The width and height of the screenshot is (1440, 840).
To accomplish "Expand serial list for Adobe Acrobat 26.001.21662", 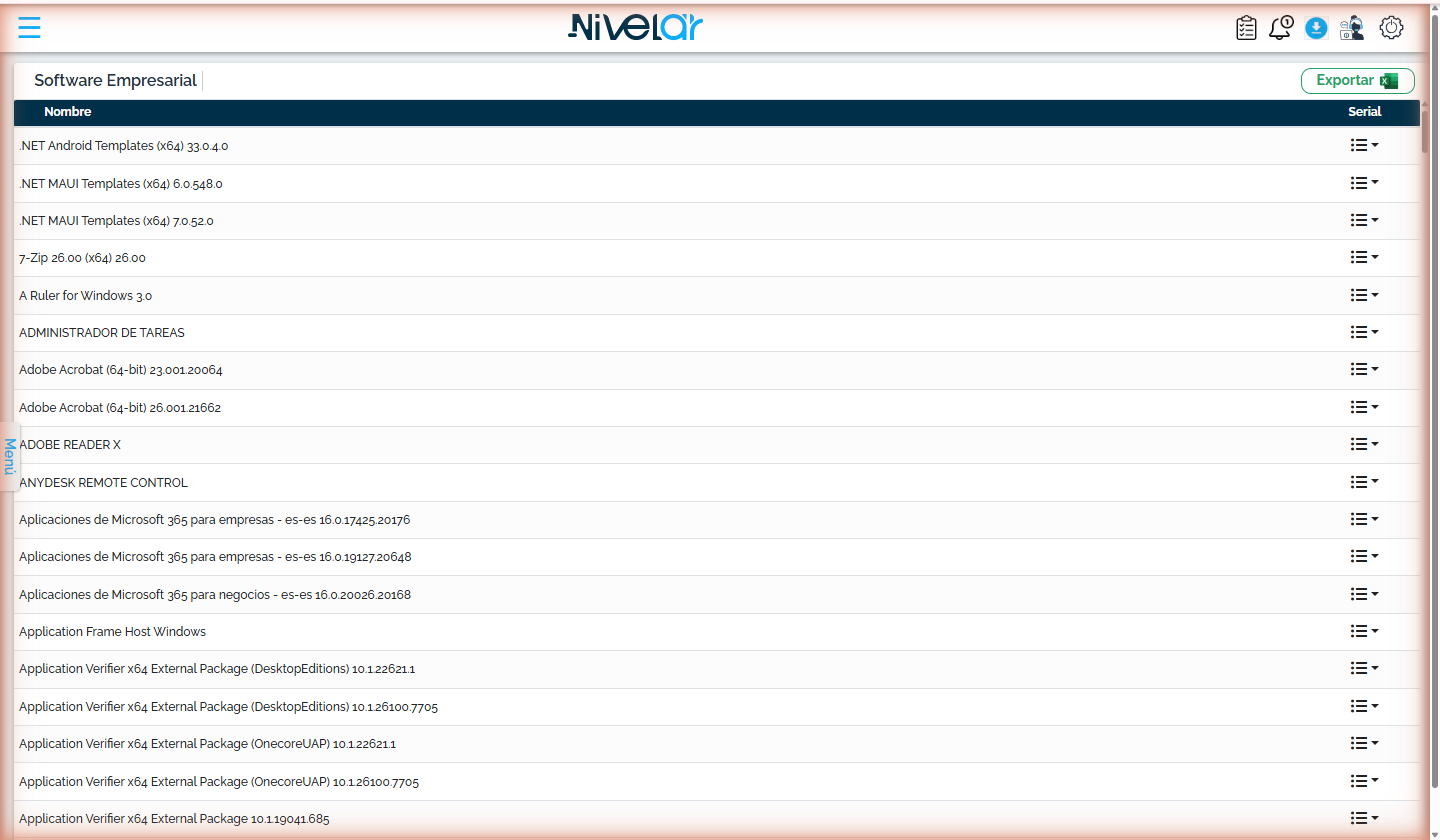I will pos(1364,407).
